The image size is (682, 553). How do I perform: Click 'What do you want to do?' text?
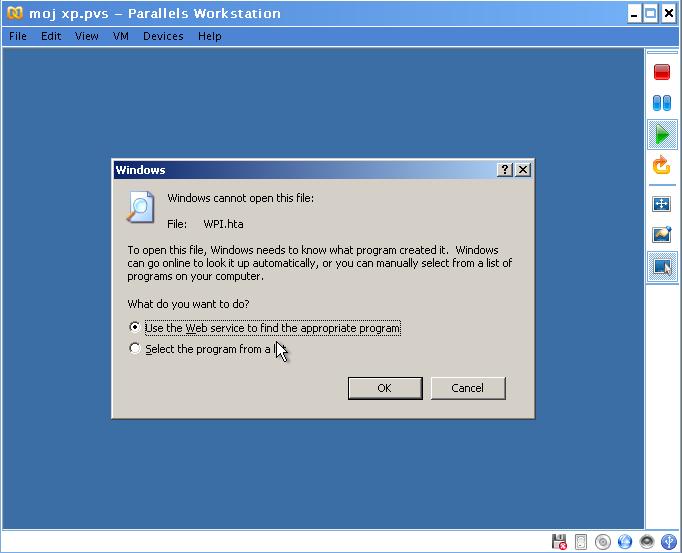click(x=188, y=304)
